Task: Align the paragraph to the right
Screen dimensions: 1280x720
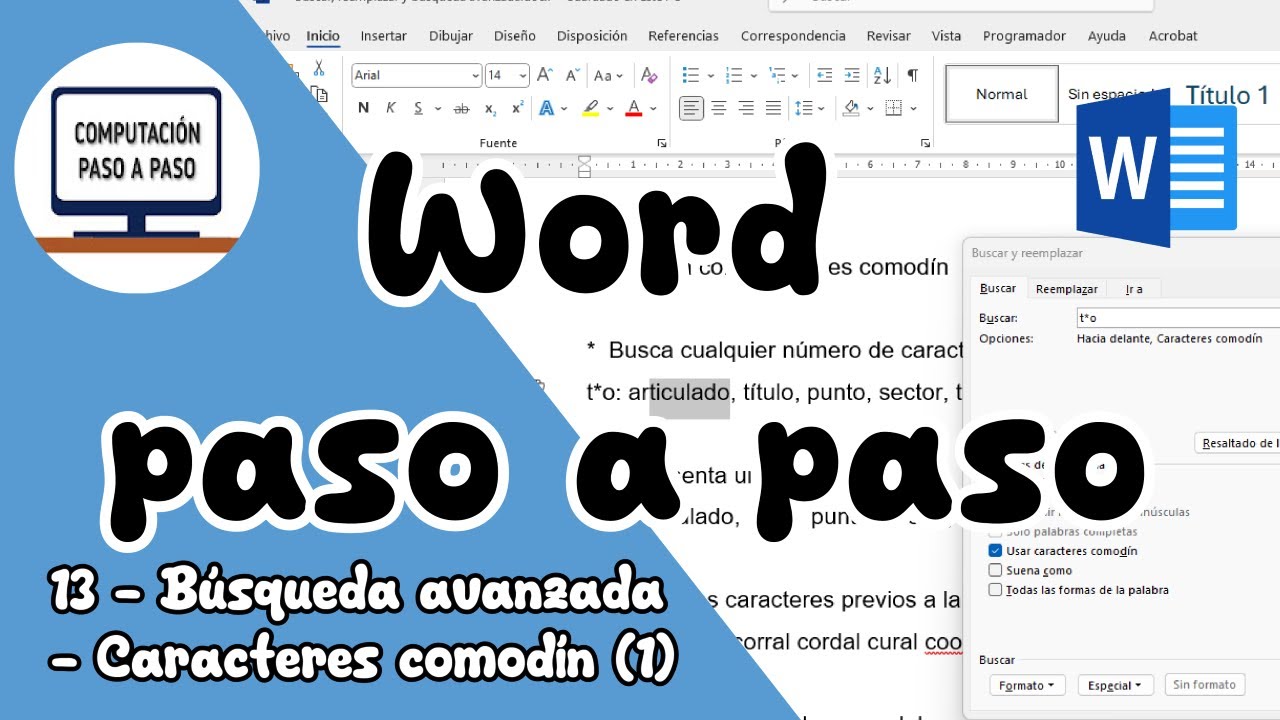Action: click(746, 108)
